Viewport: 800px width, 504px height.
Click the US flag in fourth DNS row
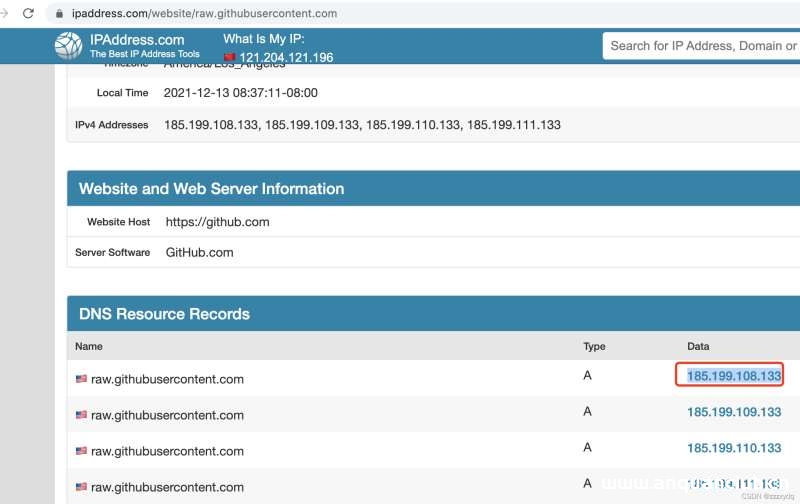pos(81,487)
